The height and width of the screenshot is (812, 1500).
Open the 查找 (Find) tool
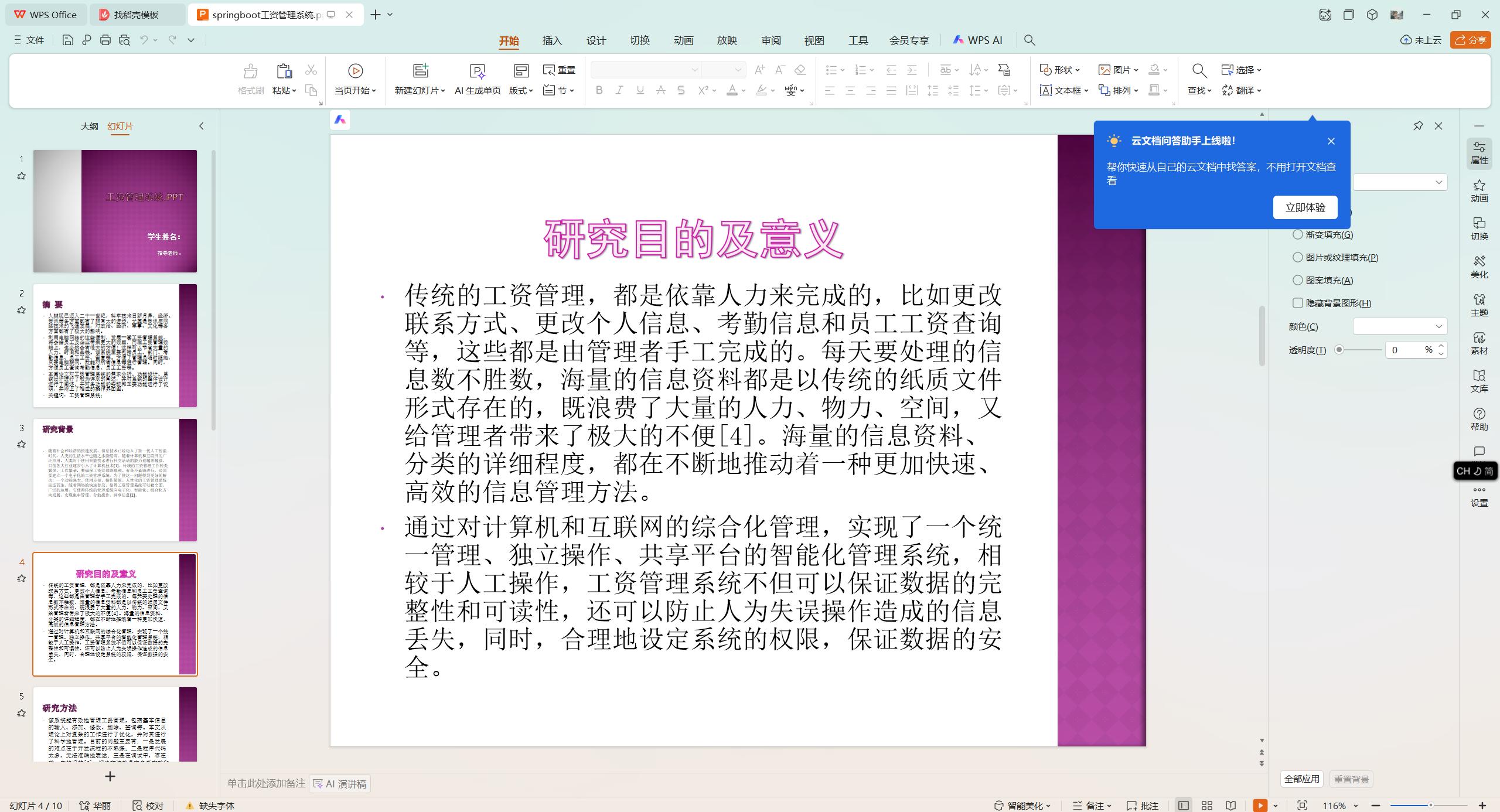[1198, 70]
